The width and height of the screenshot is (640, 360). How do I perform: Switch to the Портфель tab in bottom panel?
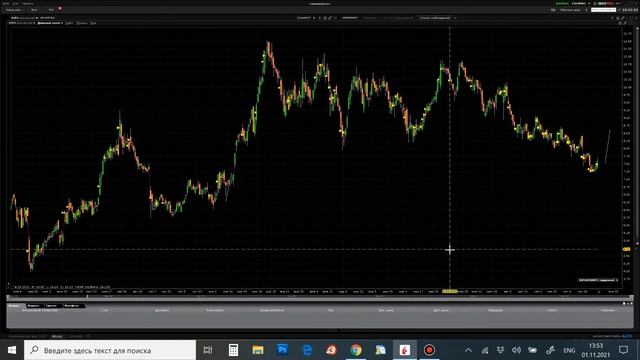73,305
